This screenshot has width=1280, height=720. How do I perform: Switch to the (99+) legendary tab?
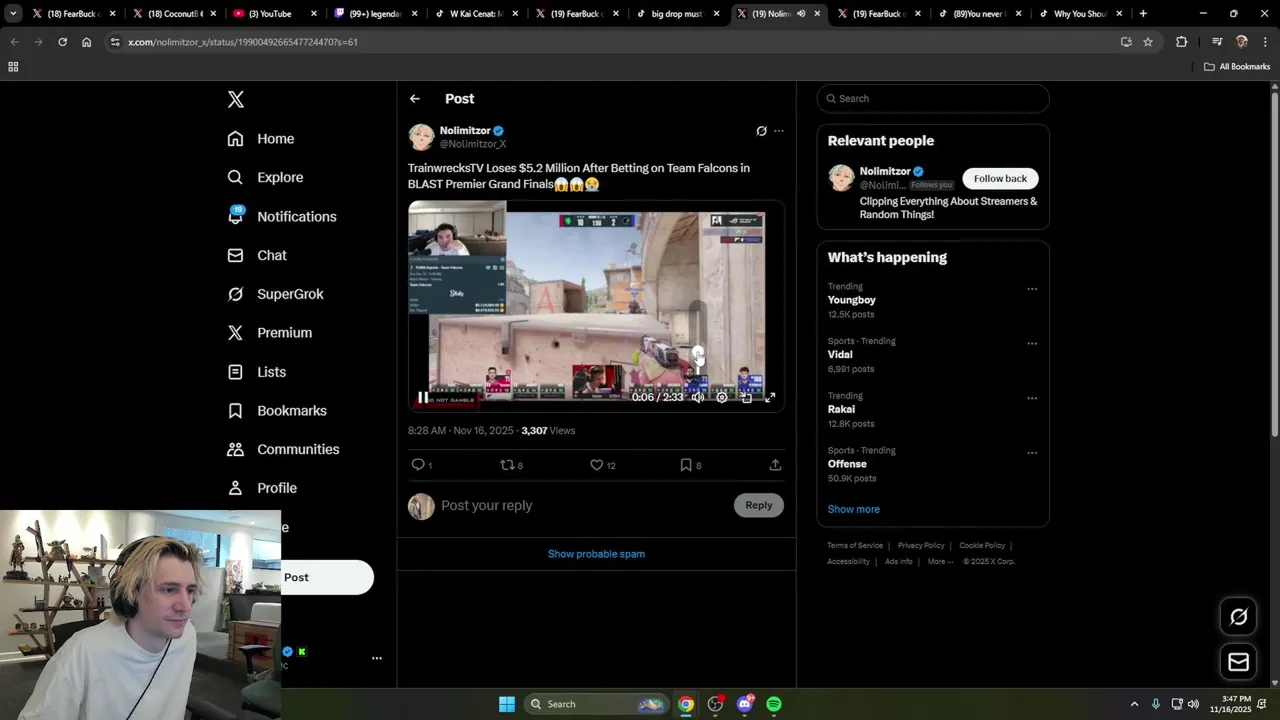pos(374,14)
